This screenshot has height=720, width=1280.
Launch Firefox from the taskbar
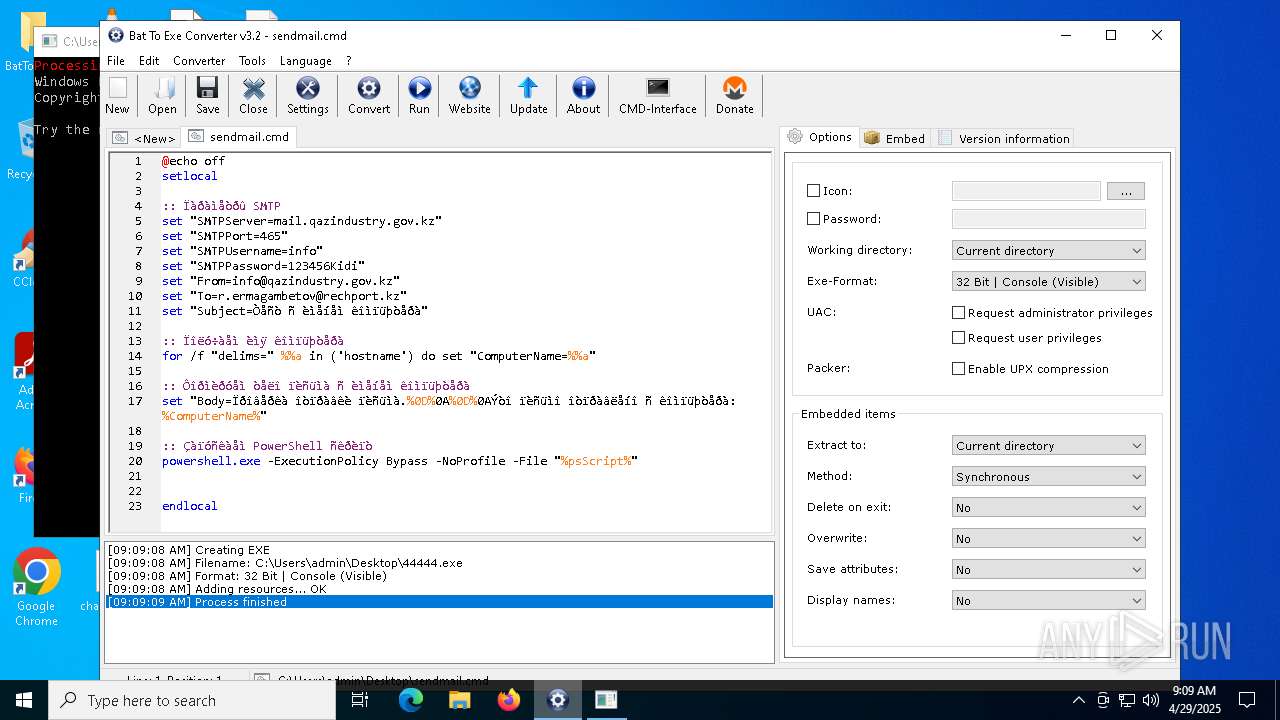[508, 700]
